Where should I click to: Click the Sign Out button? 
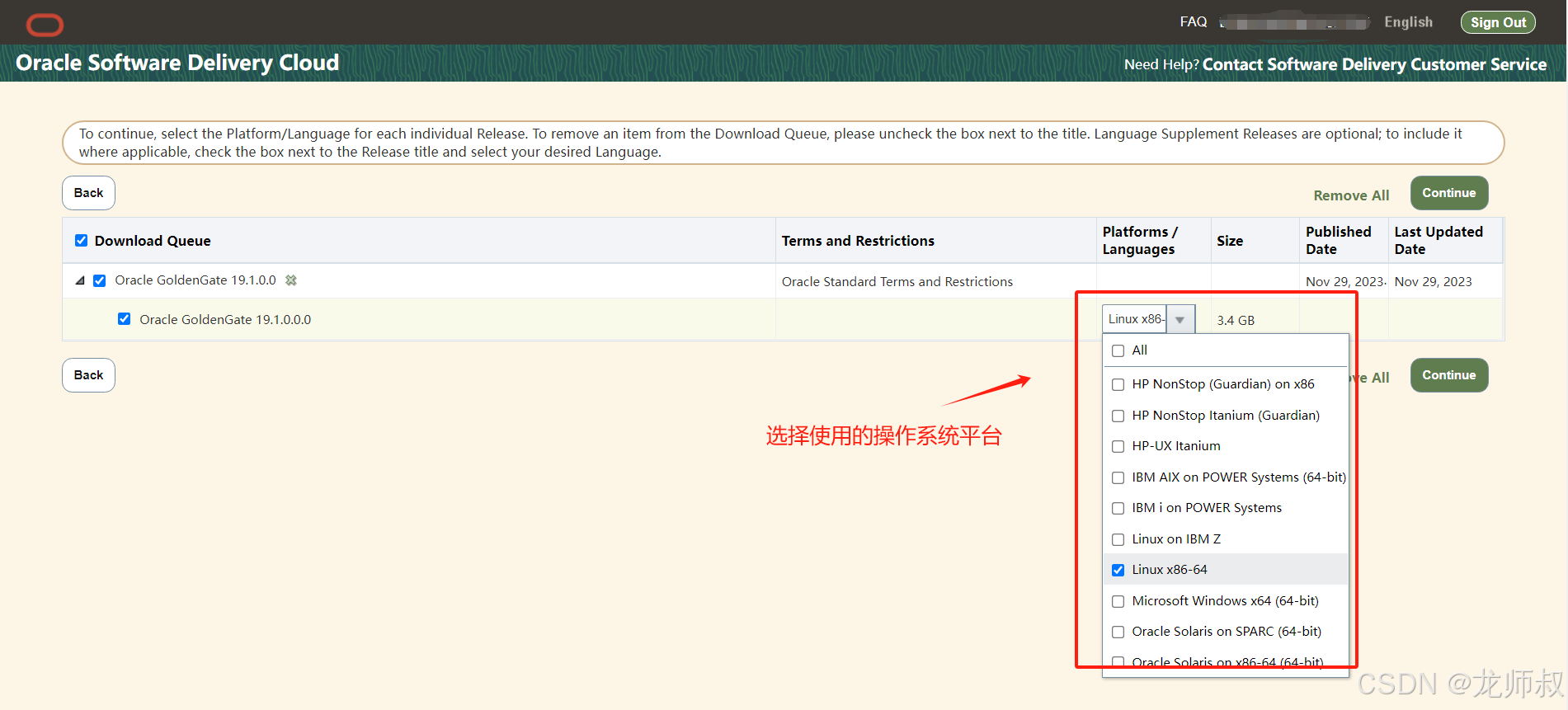[1498, 22]
